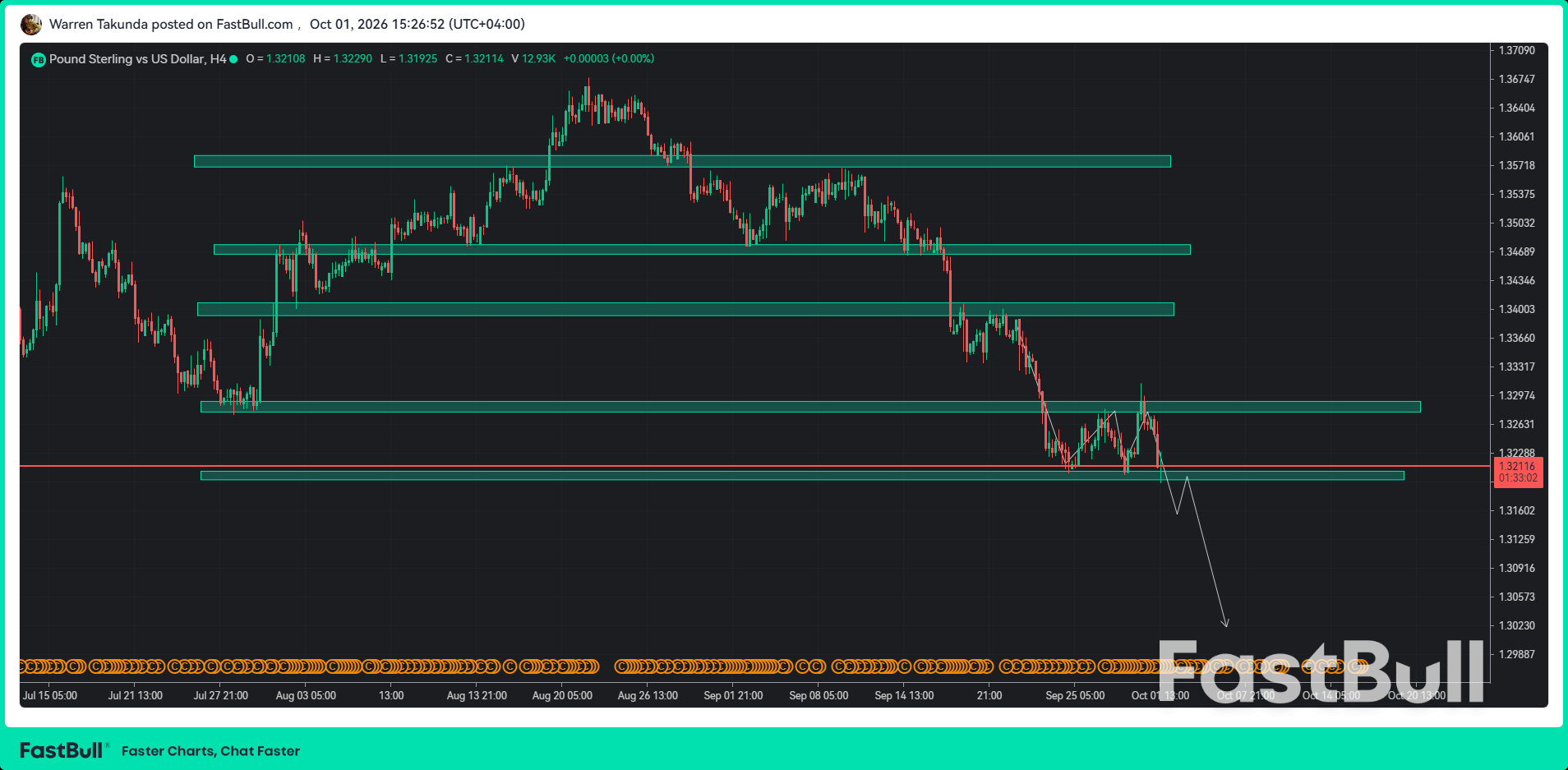1568x770 pixels.
Task: Click the low value 'L = 1.31925'
Action: pyautogui.click(x=408, y=59)
